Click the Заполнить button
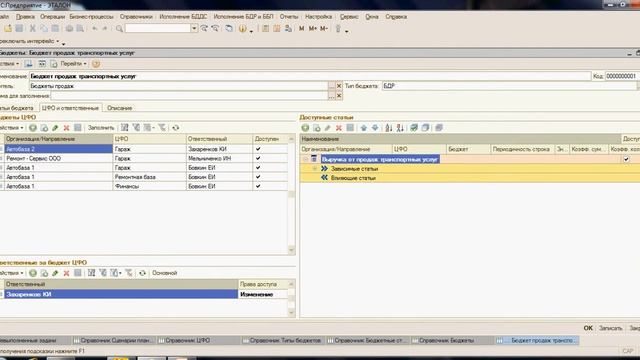This screenshot has height=360, width=640. click(101, 128)
